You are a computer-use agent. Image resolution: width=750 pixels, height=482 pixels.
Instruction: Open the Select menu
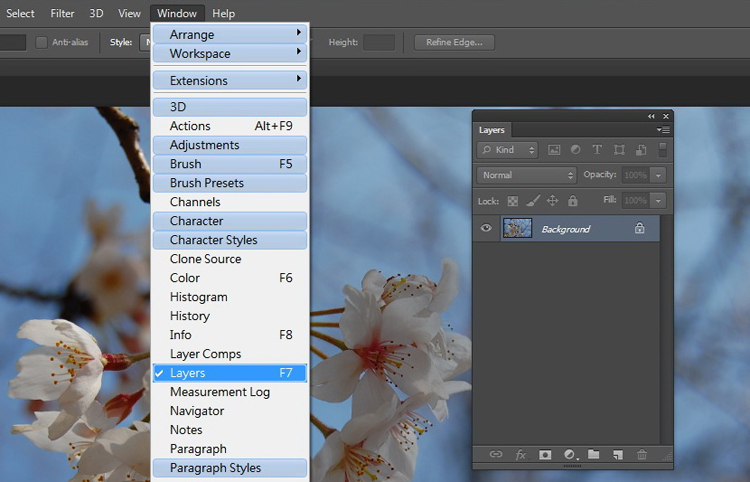[x=20, y=13]
